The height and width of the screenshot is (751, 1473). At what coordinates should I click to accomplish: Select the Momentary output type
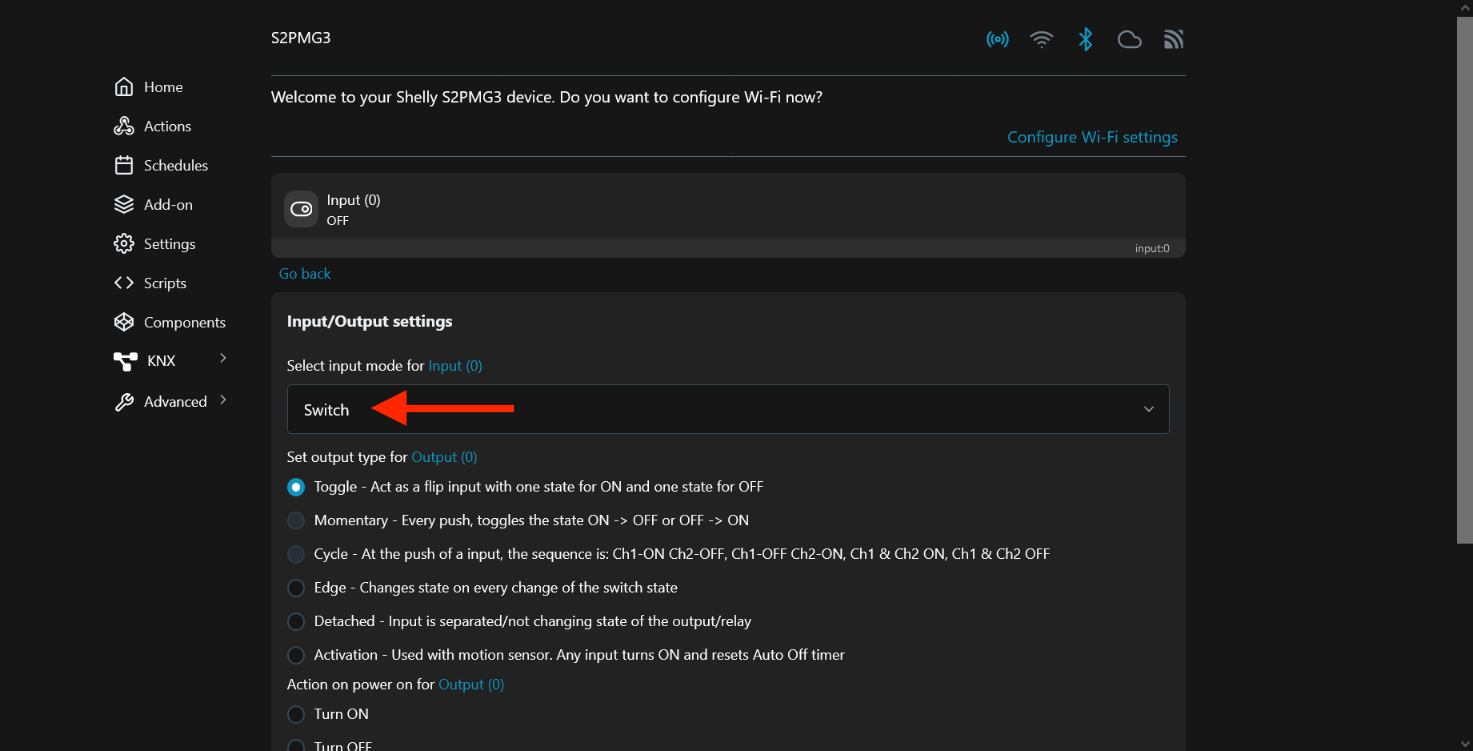pos(296,521)
